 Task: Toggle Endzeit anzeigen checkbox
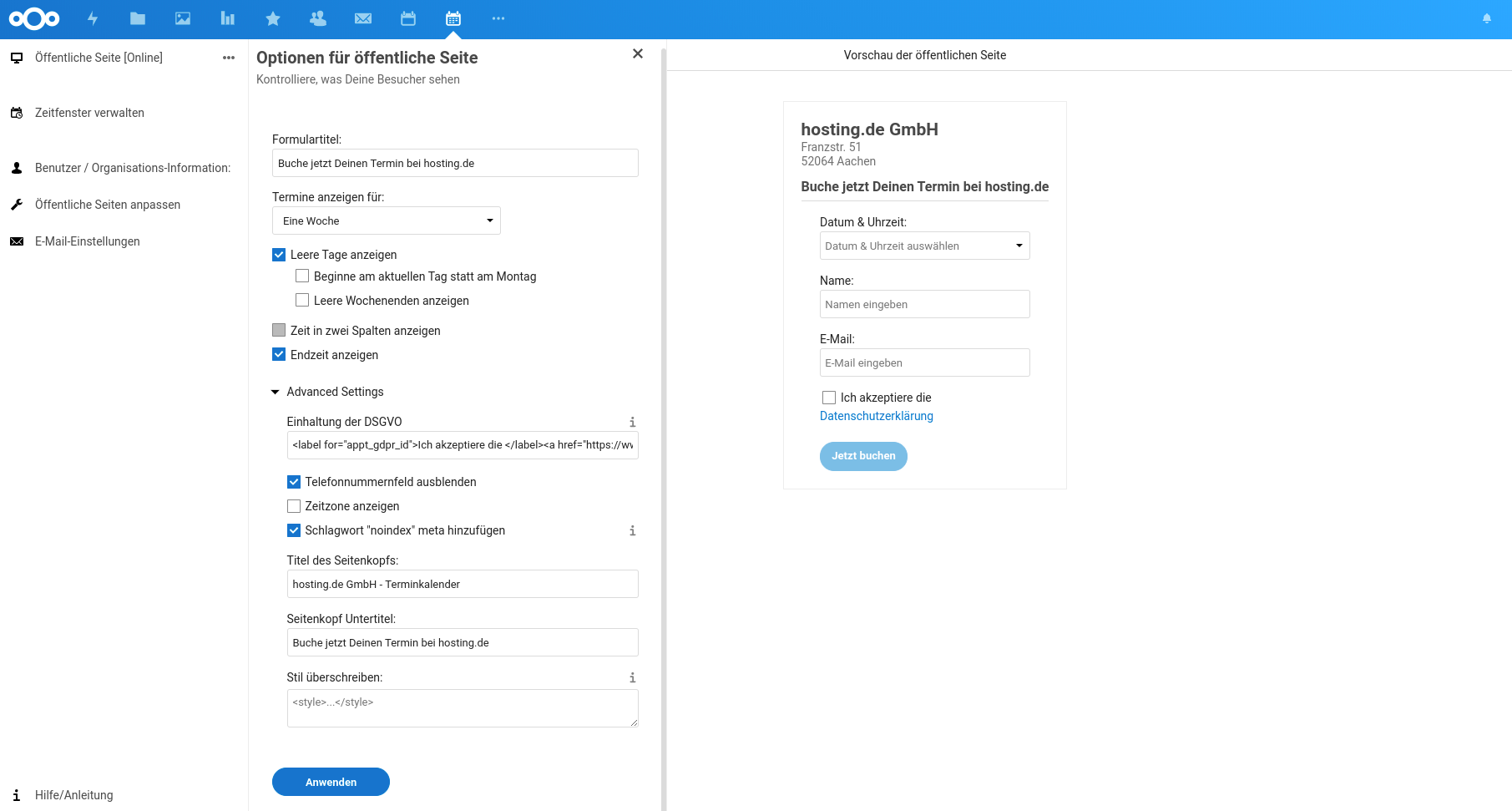click(279, 354)
